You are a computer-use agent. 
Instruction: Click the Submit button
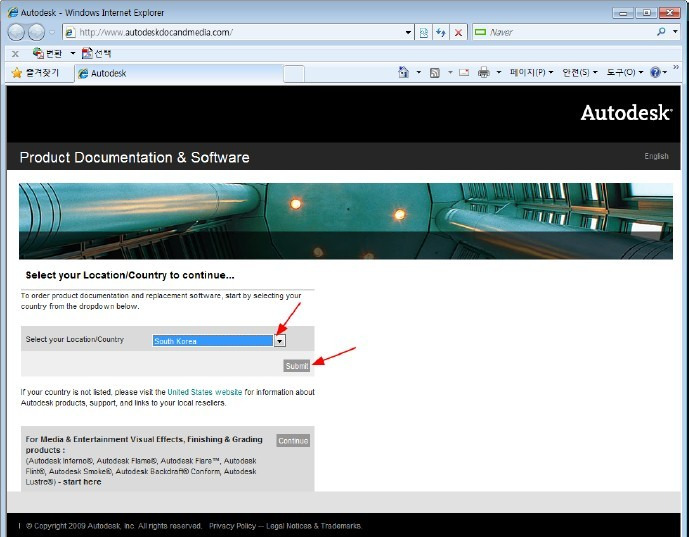pos(297,366)
